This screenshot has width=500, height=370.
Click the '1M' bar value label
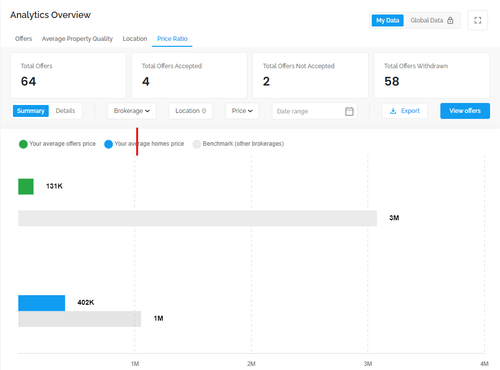pyautogui.click(x=158, y=318)
